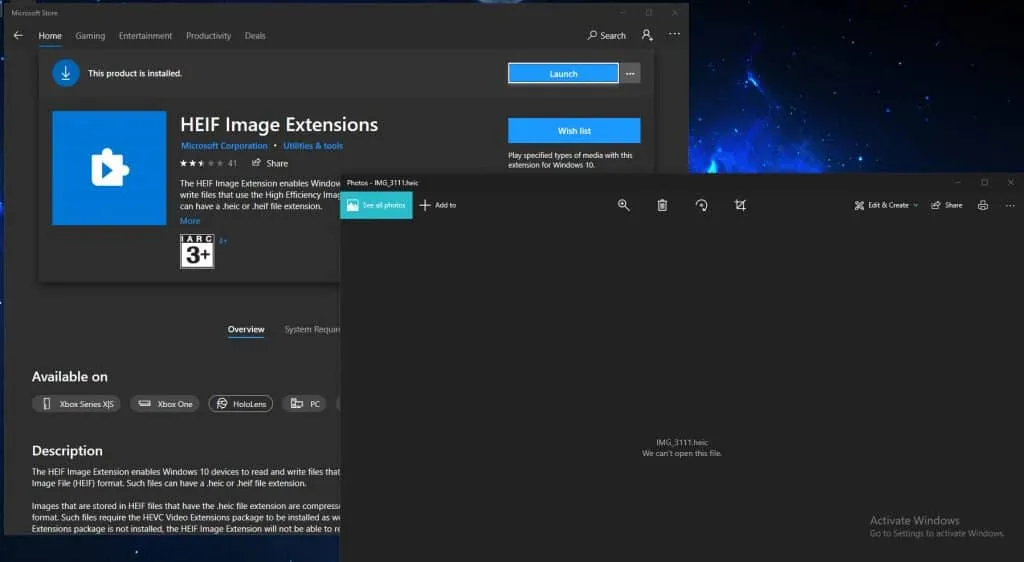Minimize the Photos window
This screenshot has width=1024, height=562.
tap(957, 183)
